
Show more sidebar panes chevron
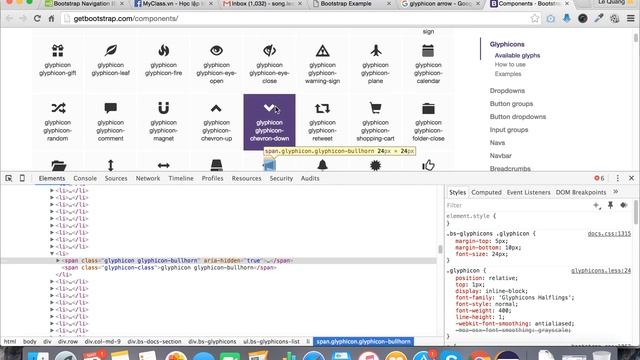[x=616, y=192]
